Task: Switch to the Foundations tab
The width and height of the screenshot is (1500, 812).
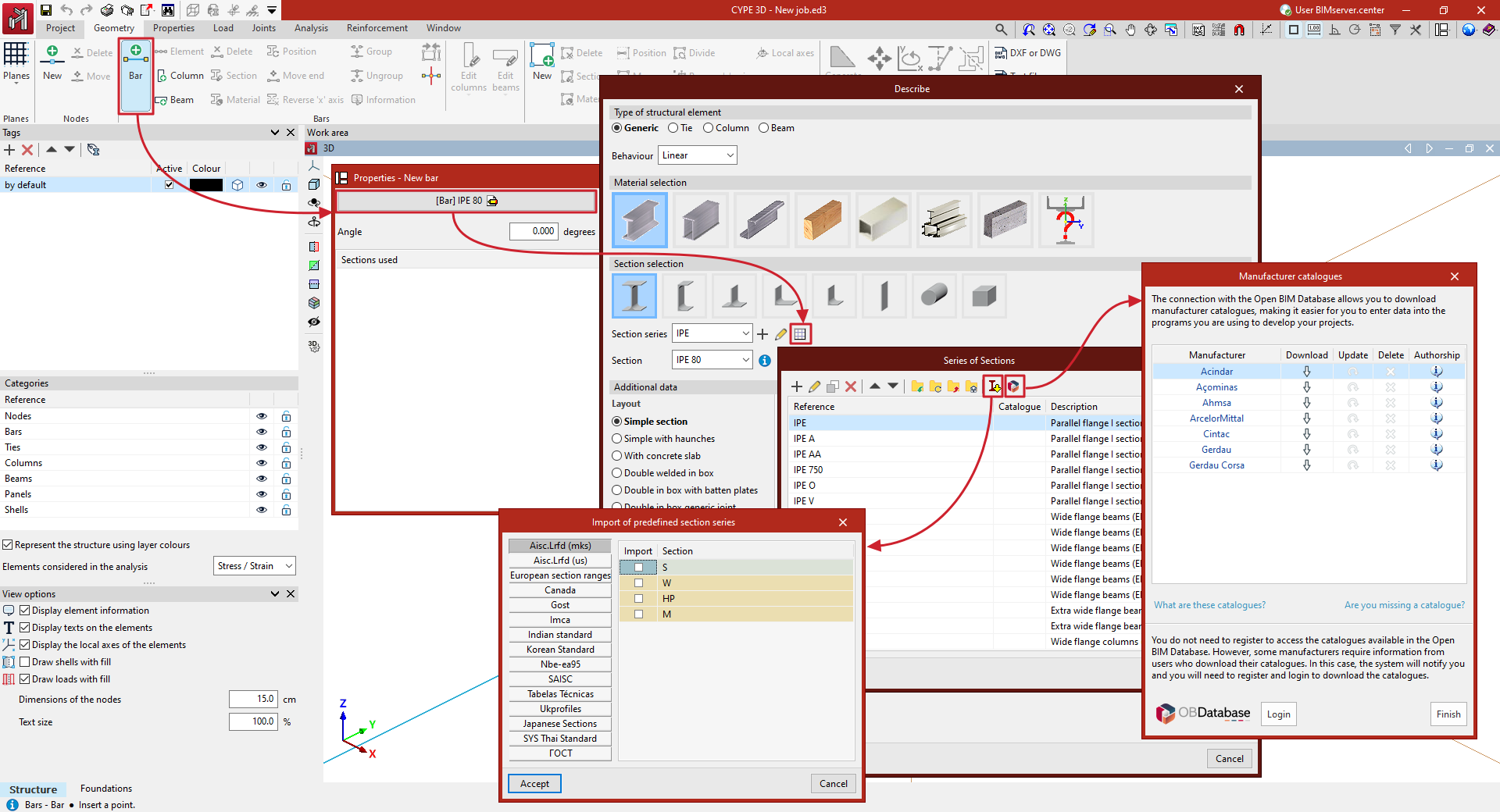Action: tap(106, 789)
